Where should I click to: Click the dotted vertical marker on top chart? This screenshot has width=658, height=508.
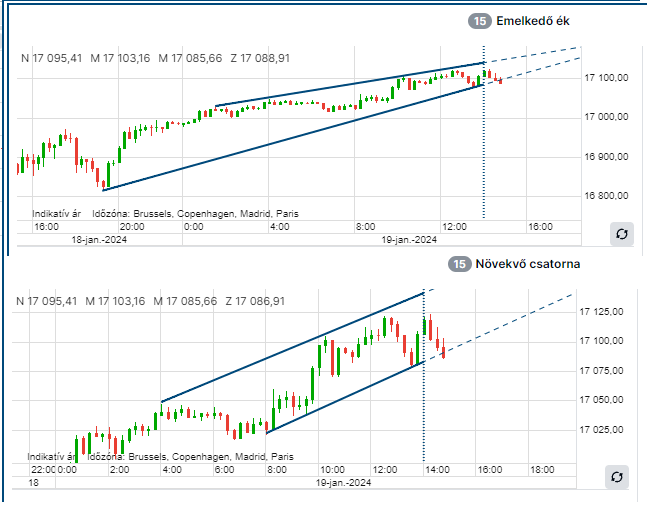484,132
